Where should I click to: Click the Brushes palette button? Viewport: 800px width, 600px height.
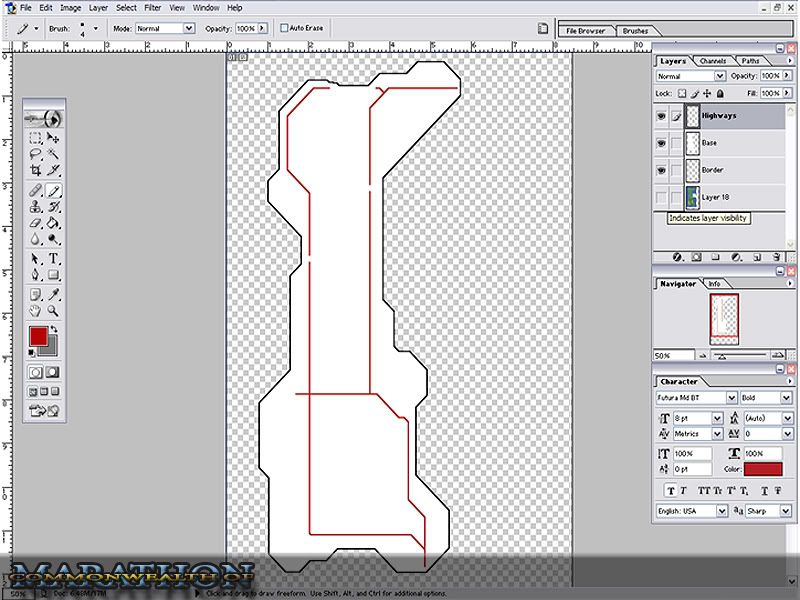(635, 31)
